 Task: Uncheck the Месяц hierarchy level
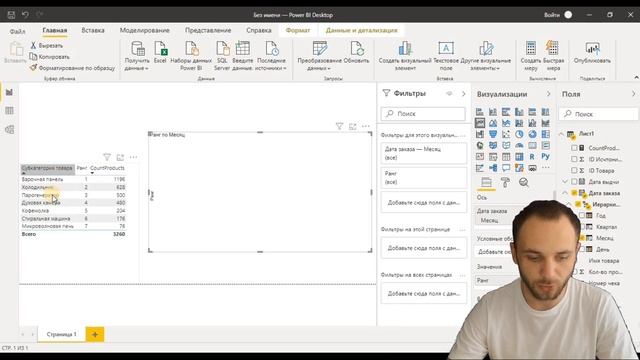pyautogui.click(x=582, y=238)
